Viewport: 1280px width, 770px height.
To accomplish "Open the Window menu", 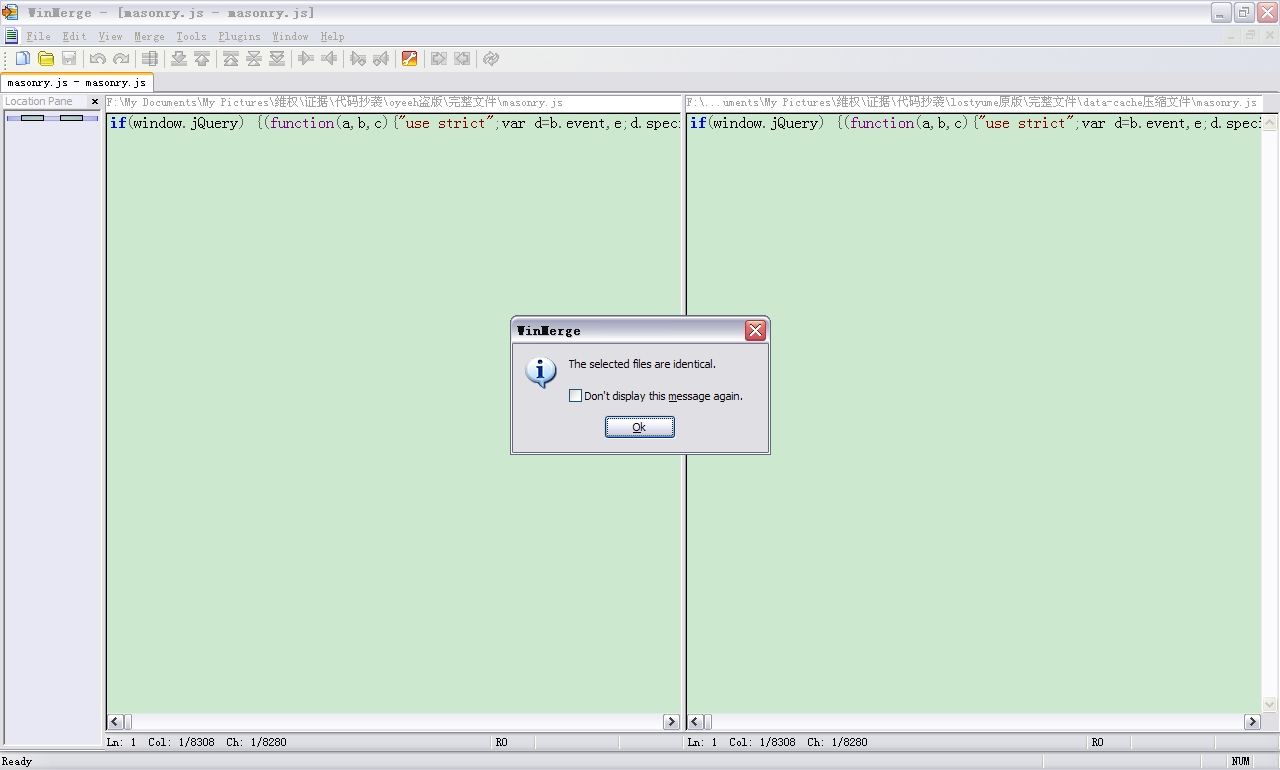I will 291,37.
